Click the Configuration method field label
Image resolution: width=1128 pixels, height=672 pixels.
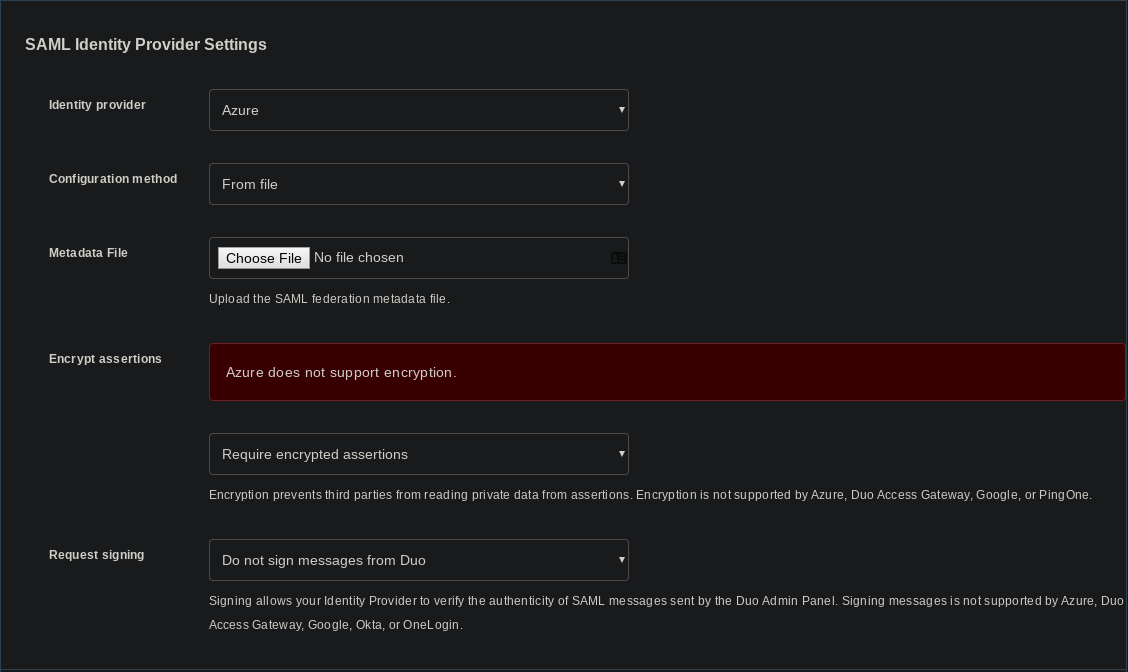(113, 179)
